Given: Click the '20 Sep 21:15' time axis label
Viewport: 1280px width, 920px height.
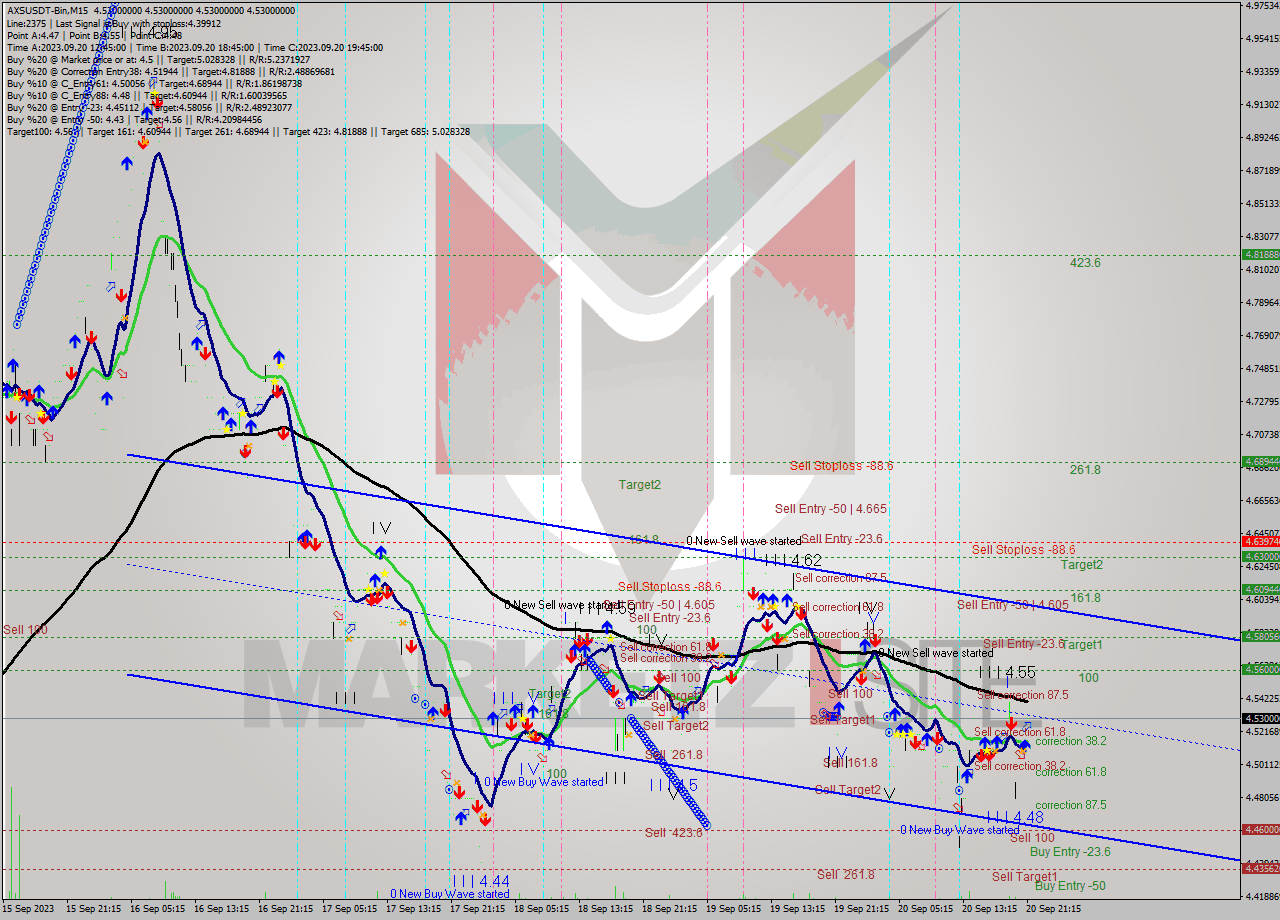Looking at the screenshot, I should [x=1054, y=910].
